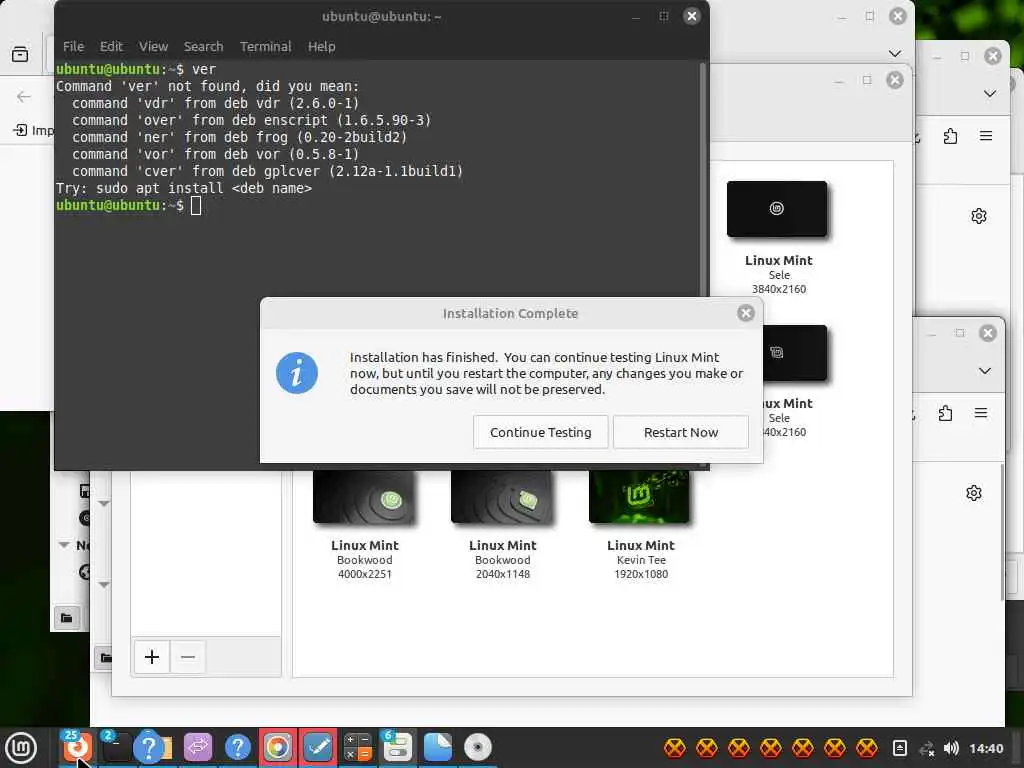Viewport: 1024px width, 768px height.
Task: Click the Import bookmarks button
Action: 33,131
